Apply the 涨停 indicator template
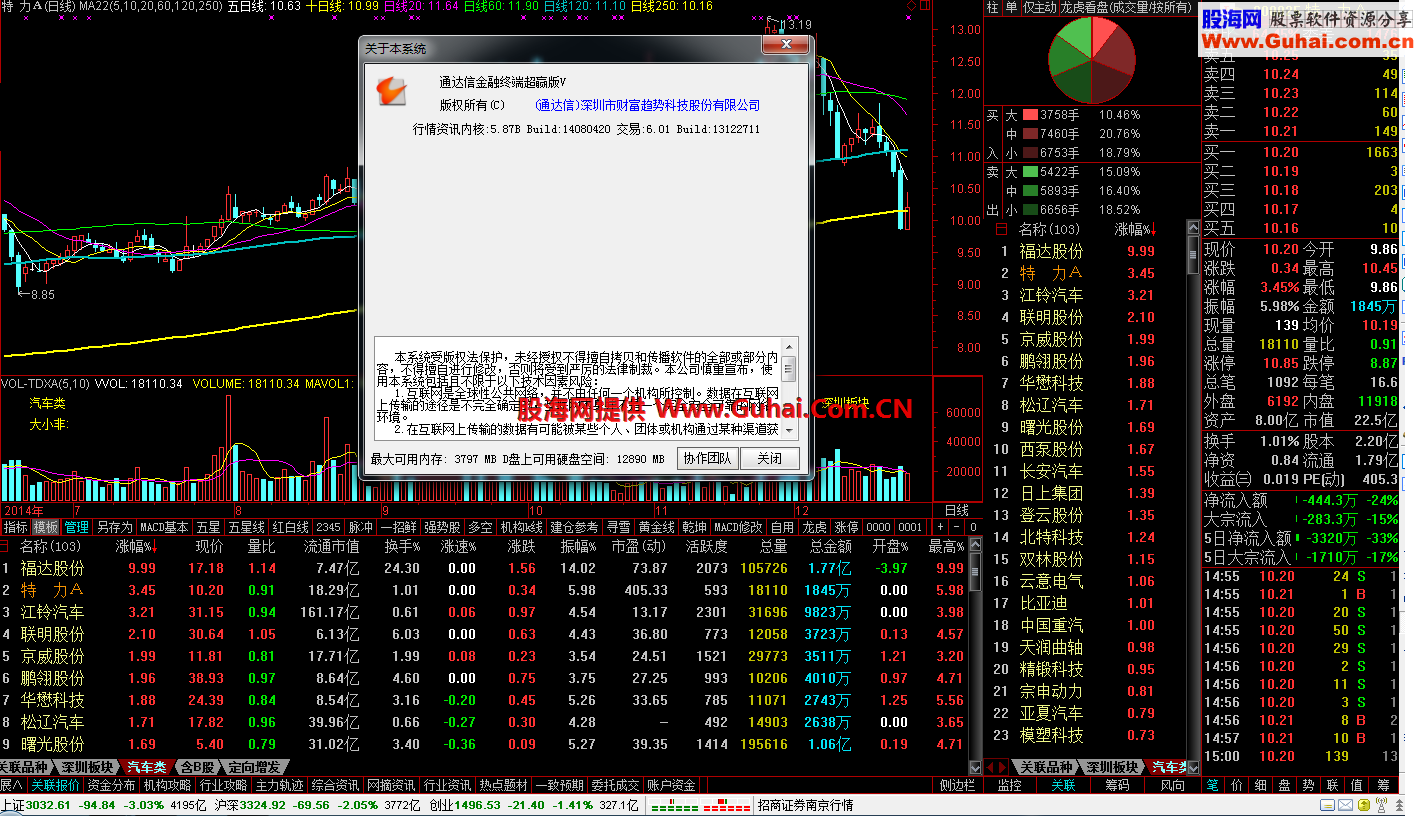This screenshot has width=1420, height=816. (x=847, y=527)
